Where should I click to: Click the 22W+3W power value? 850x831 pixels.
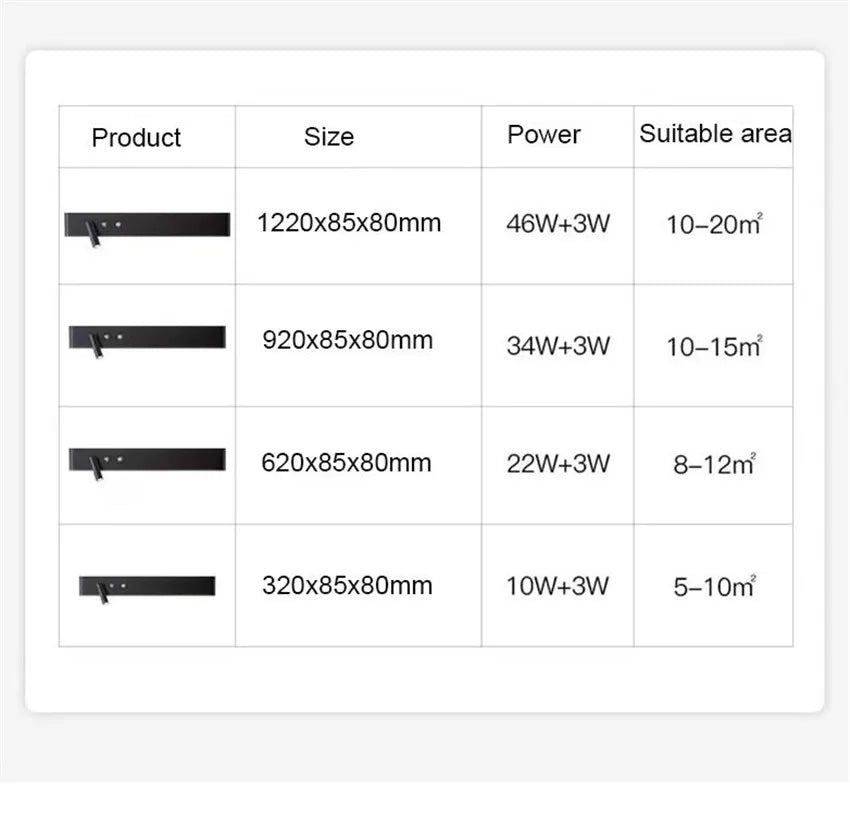(558, 464)
